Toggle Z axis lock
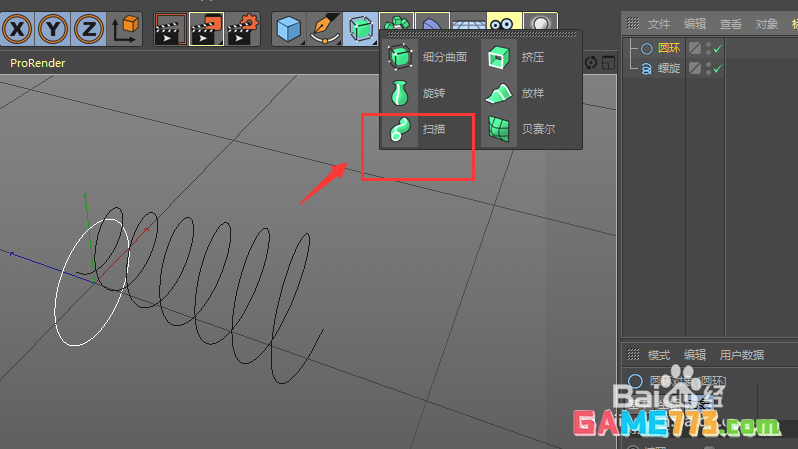 click(x=90, y=28)
